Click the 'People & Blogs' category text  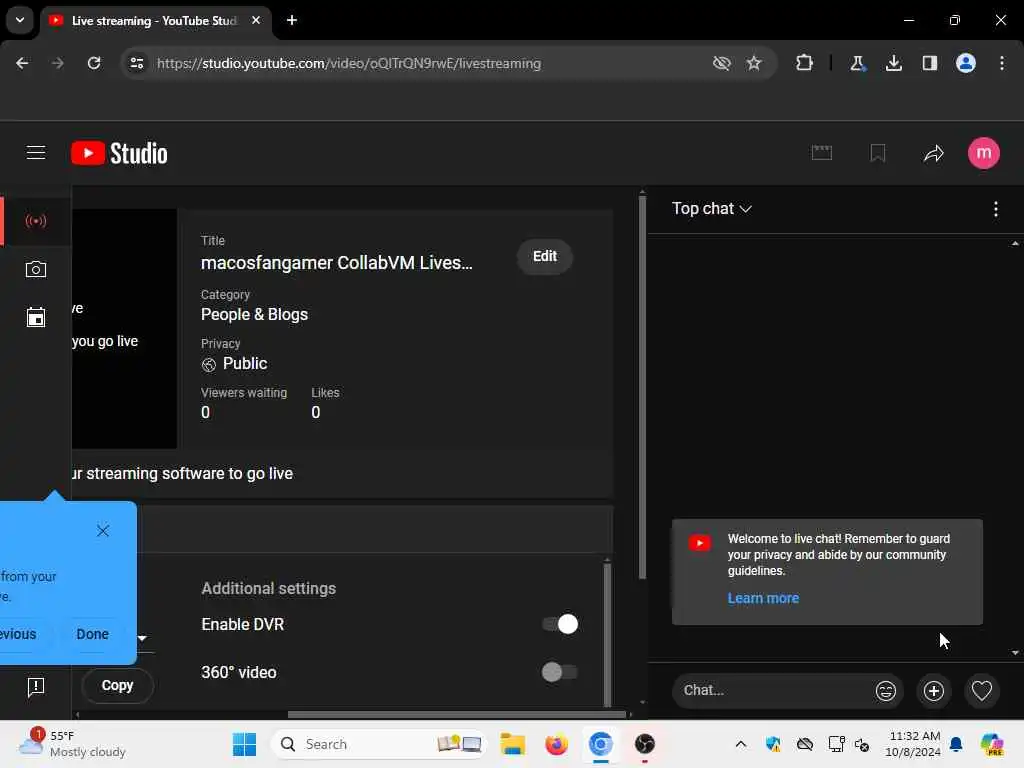pos(254,314)
